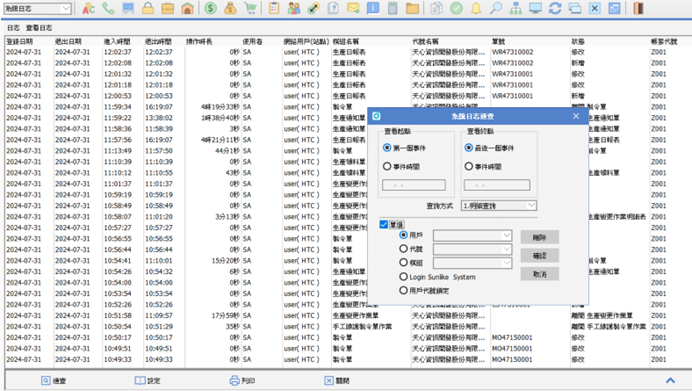Click 速查 button in bottom bar
This screenshot has height=391, width=692.
tap(53, 380)
